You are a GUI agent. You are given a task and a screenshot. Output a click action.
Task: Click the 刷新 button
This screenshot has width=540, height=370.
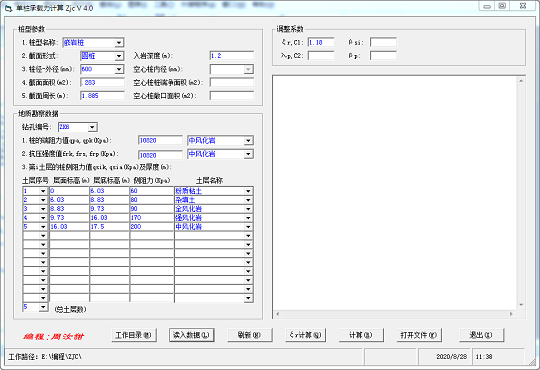250,335
